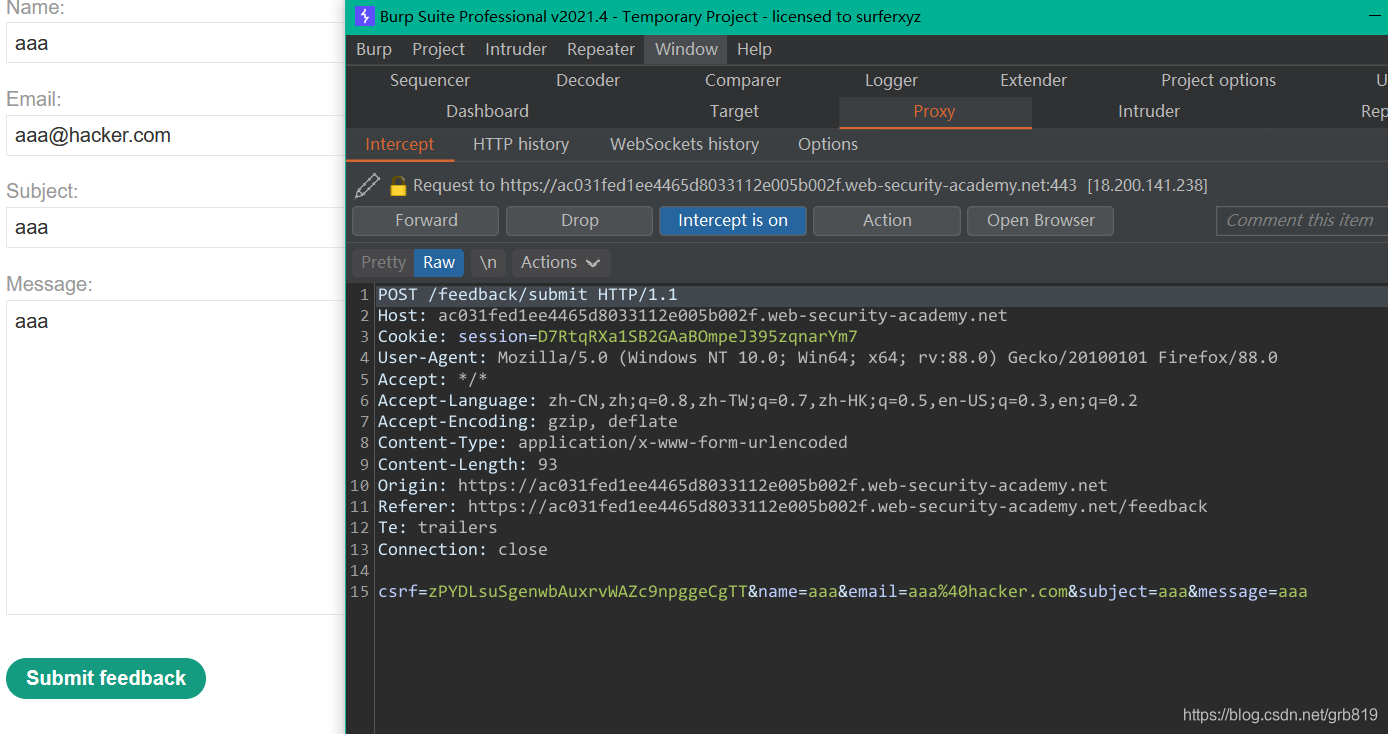
Task: Click the 'Te: trailers' line
Action: coord(437,527)
